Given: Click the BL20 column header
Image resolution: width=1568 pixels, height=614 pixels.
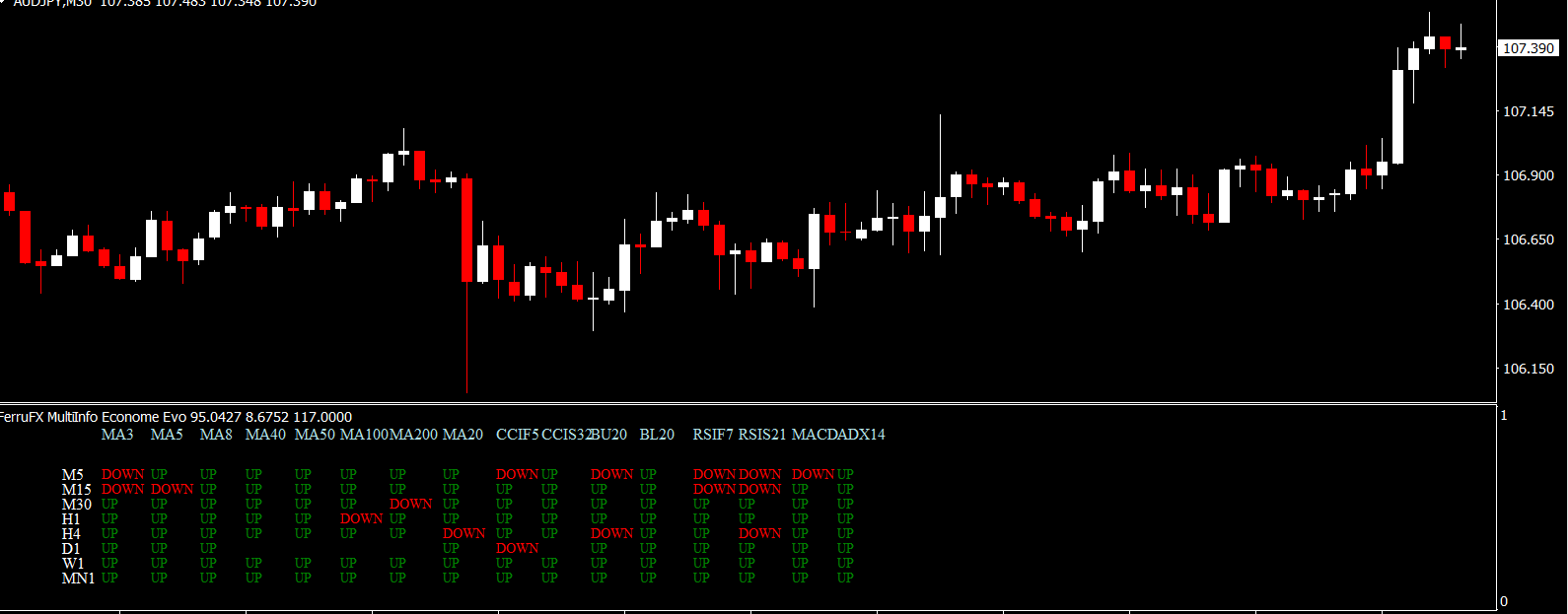Looking at the screenshot, I should point(657,435).
